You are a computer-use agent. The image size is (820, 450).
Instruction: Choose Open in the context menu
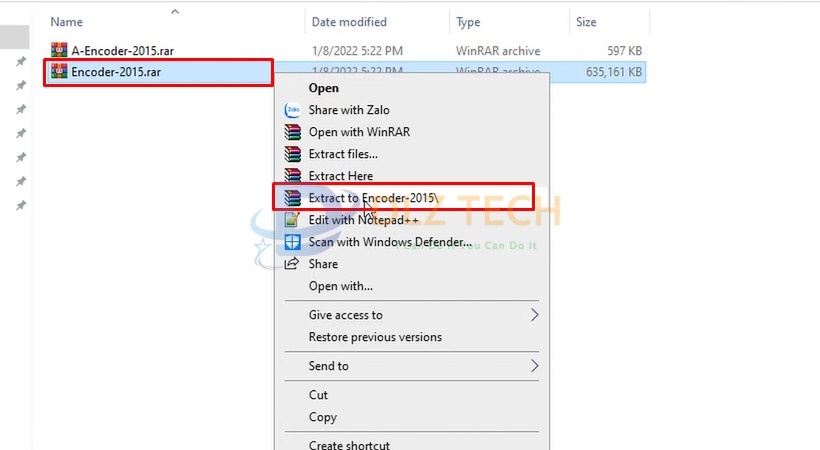click(323, 88)
